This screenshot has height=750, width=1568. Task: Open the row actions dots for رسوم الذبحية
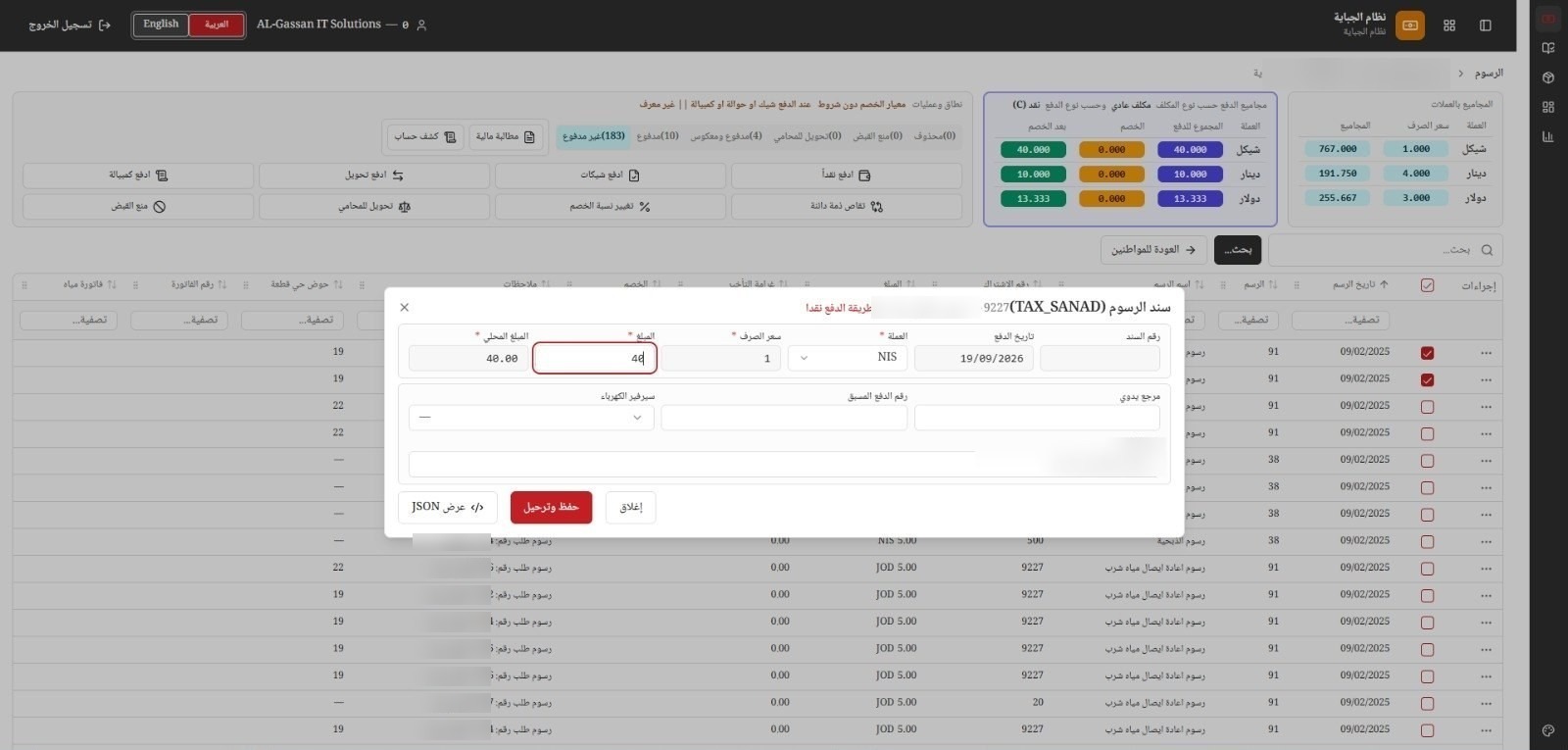tap(1486, 540)
